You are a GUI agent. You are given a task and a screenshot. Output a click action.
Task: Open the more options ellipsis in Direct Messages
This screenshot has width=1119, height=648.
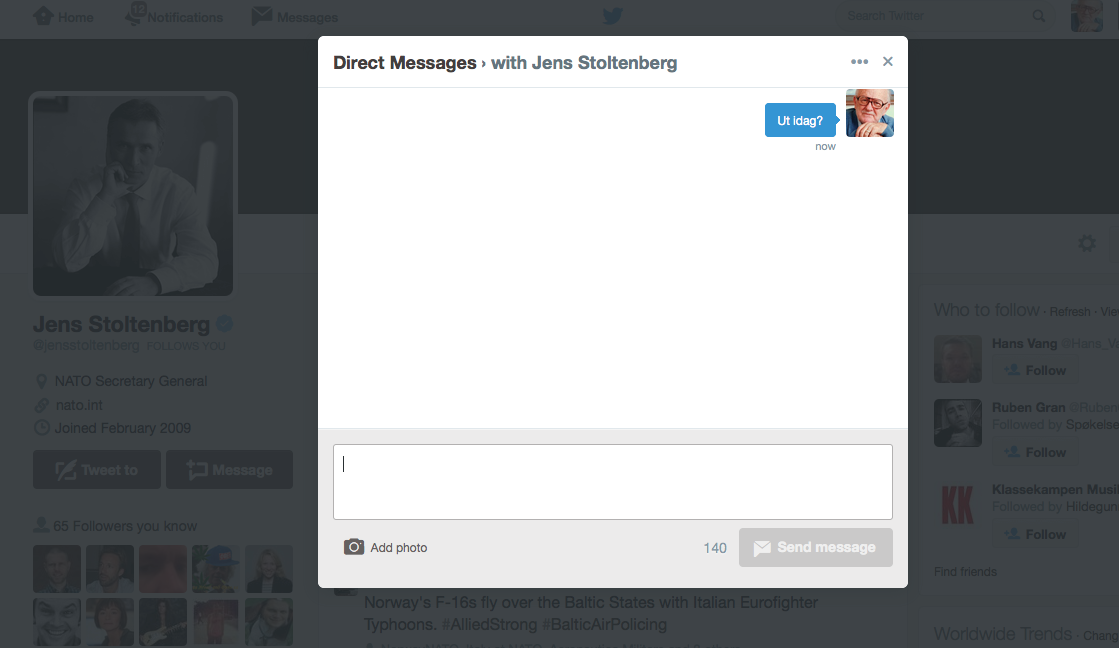click(x=859, y=62)
